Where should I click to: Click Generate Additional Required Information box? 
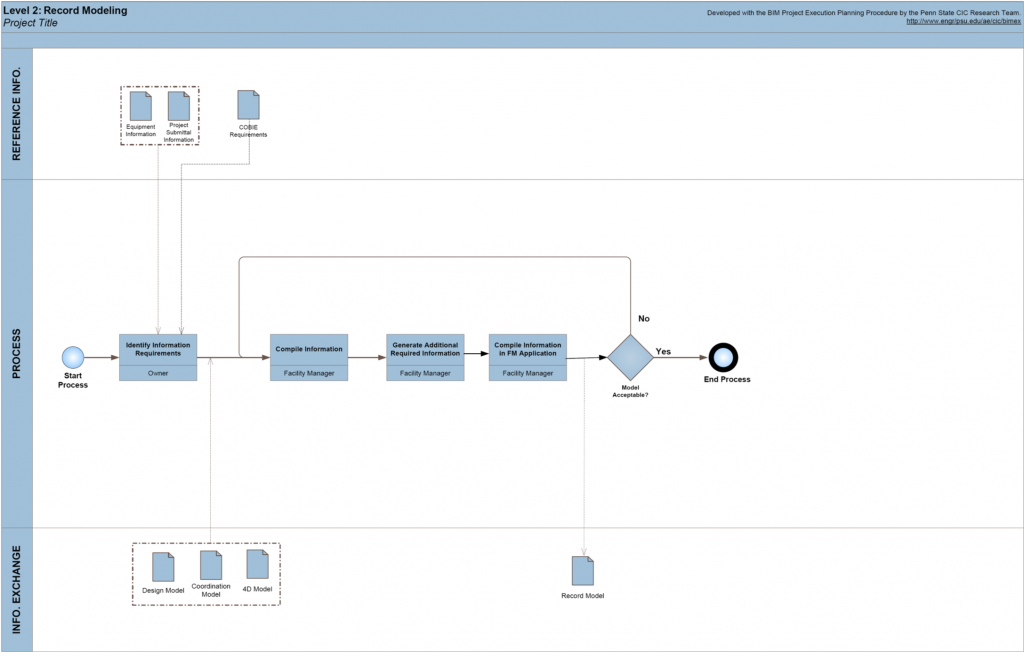[426, 350]
